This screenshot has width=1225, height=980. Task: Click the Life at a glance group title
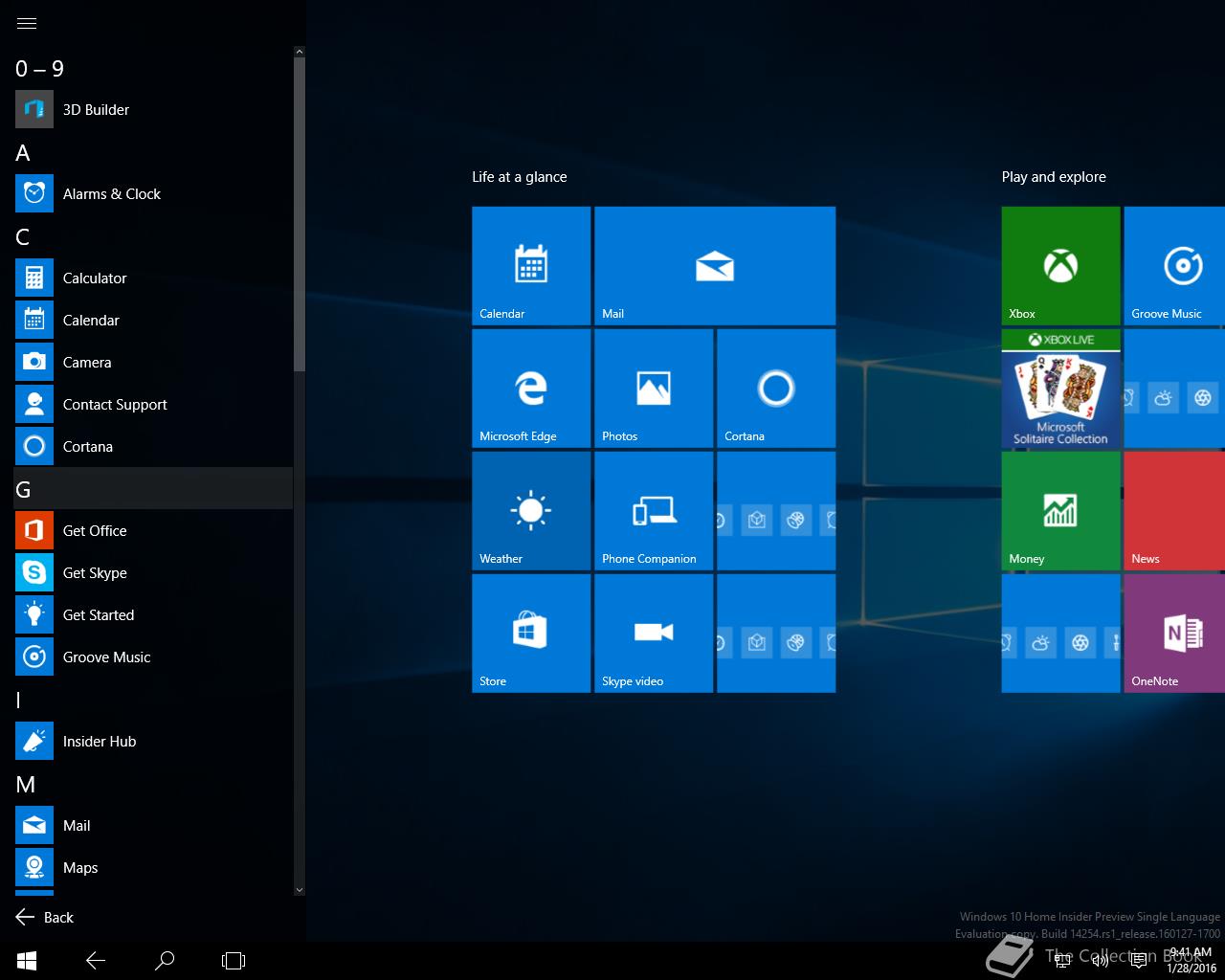(x=520, y=176)
